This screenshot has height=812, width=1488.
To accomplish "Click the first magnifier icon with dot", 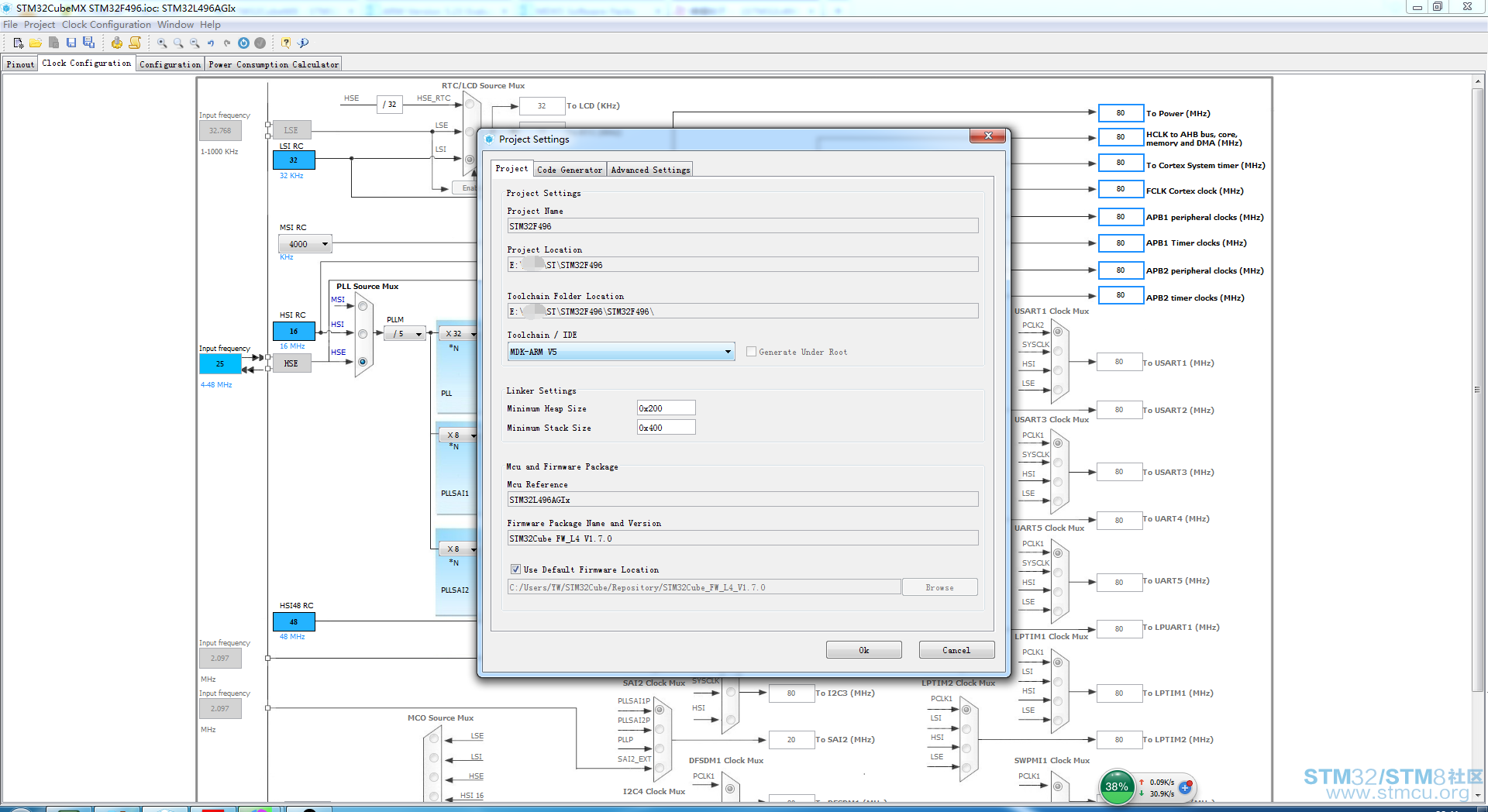I will [x=162, y=43].
